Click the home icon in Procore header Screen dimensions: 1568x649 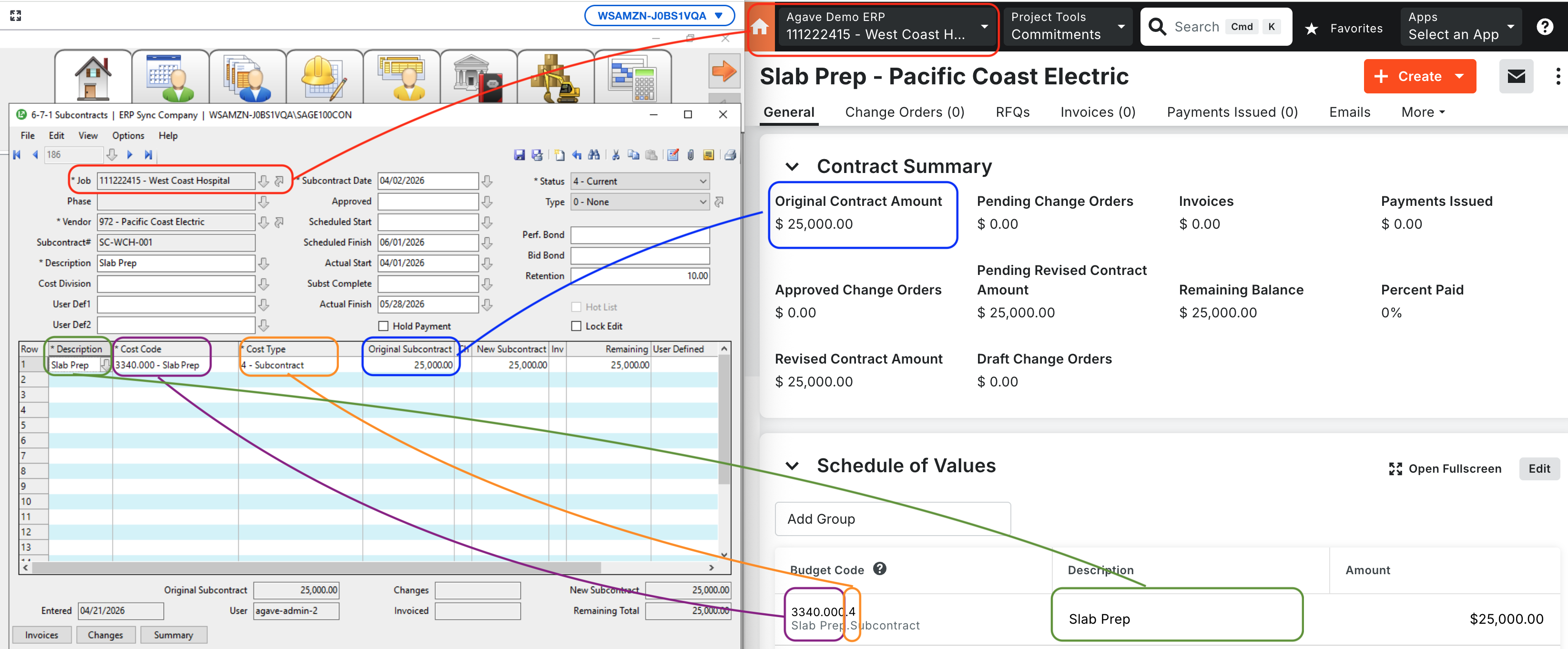coord(760,27)
